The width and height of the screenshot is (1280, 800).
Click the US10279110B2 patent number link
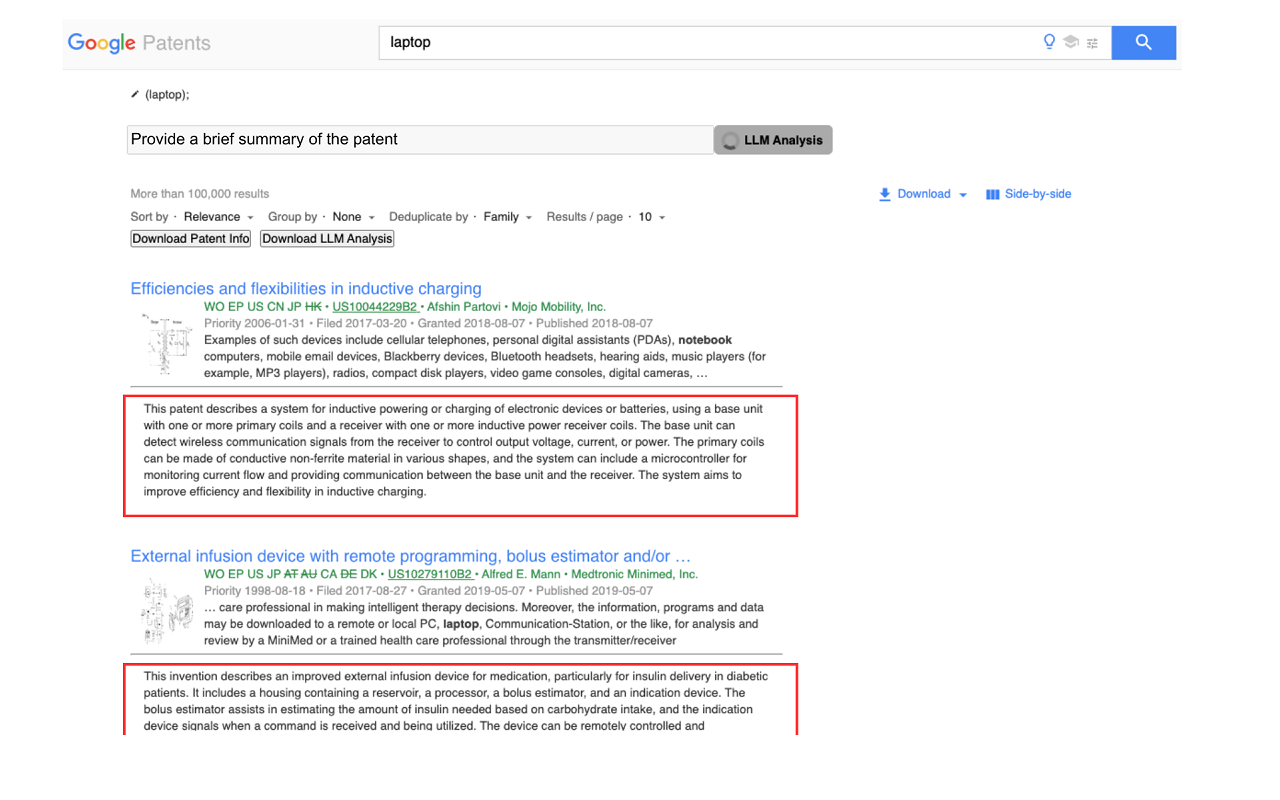tap(430, 574)
